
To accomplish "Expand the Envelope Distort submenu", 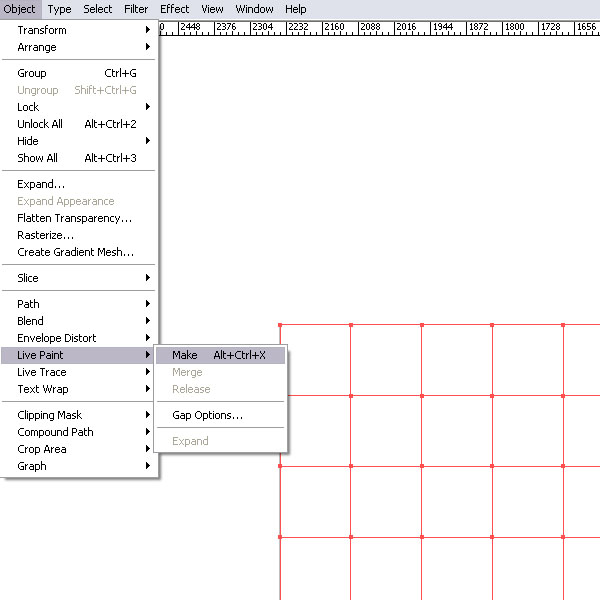I will [x=79, y=338].
